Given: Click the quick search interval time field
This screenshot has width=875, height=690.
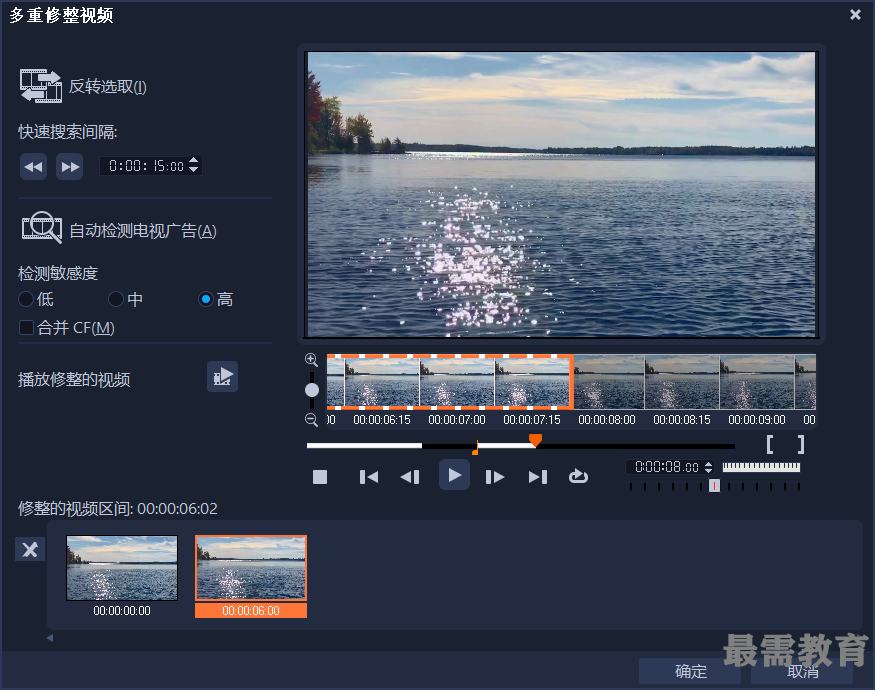Looking at the screenshot, I should pos(146,166).
